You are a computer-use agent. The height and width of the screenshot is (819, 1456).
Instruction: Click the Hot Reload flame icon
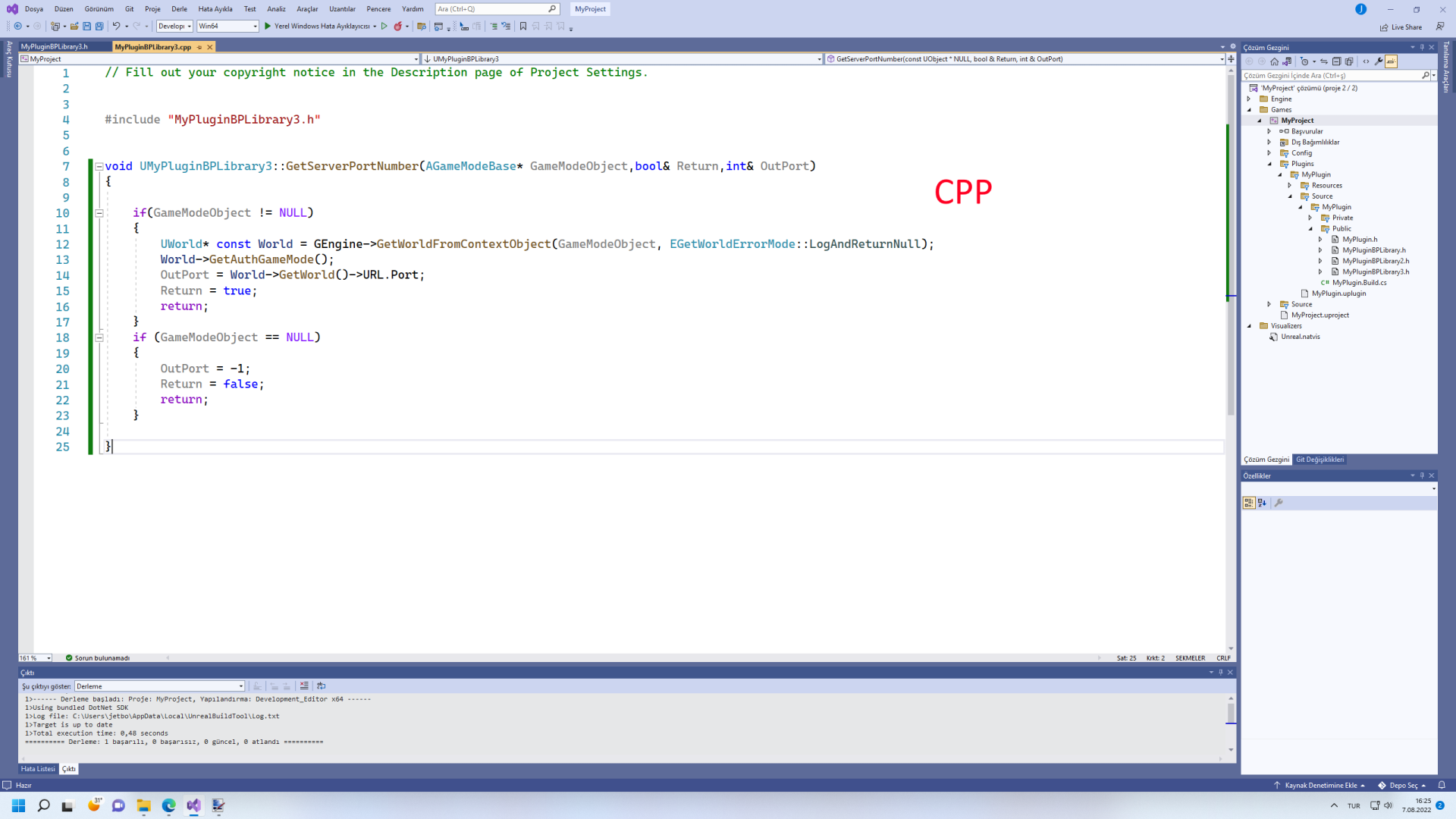[x=397, y=26]
